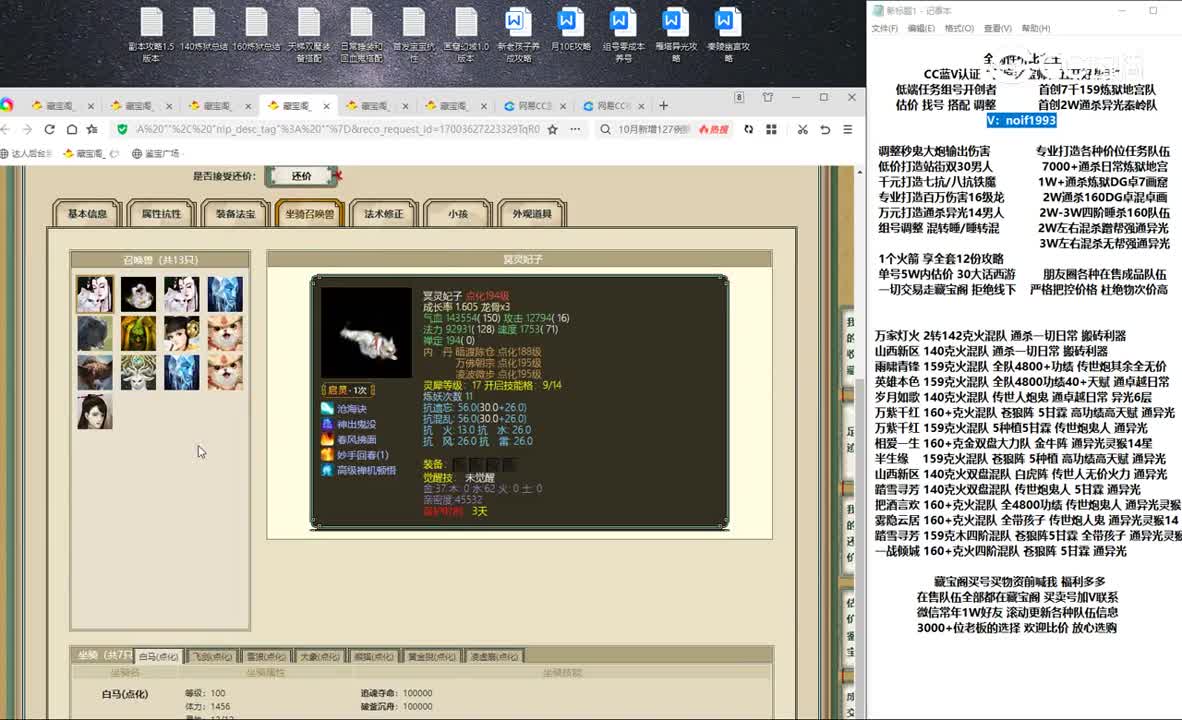The width and height of the screenshot is (1182, 720).
Task: Open address bar three-dots more menu
Action: [x=575, y=130]
